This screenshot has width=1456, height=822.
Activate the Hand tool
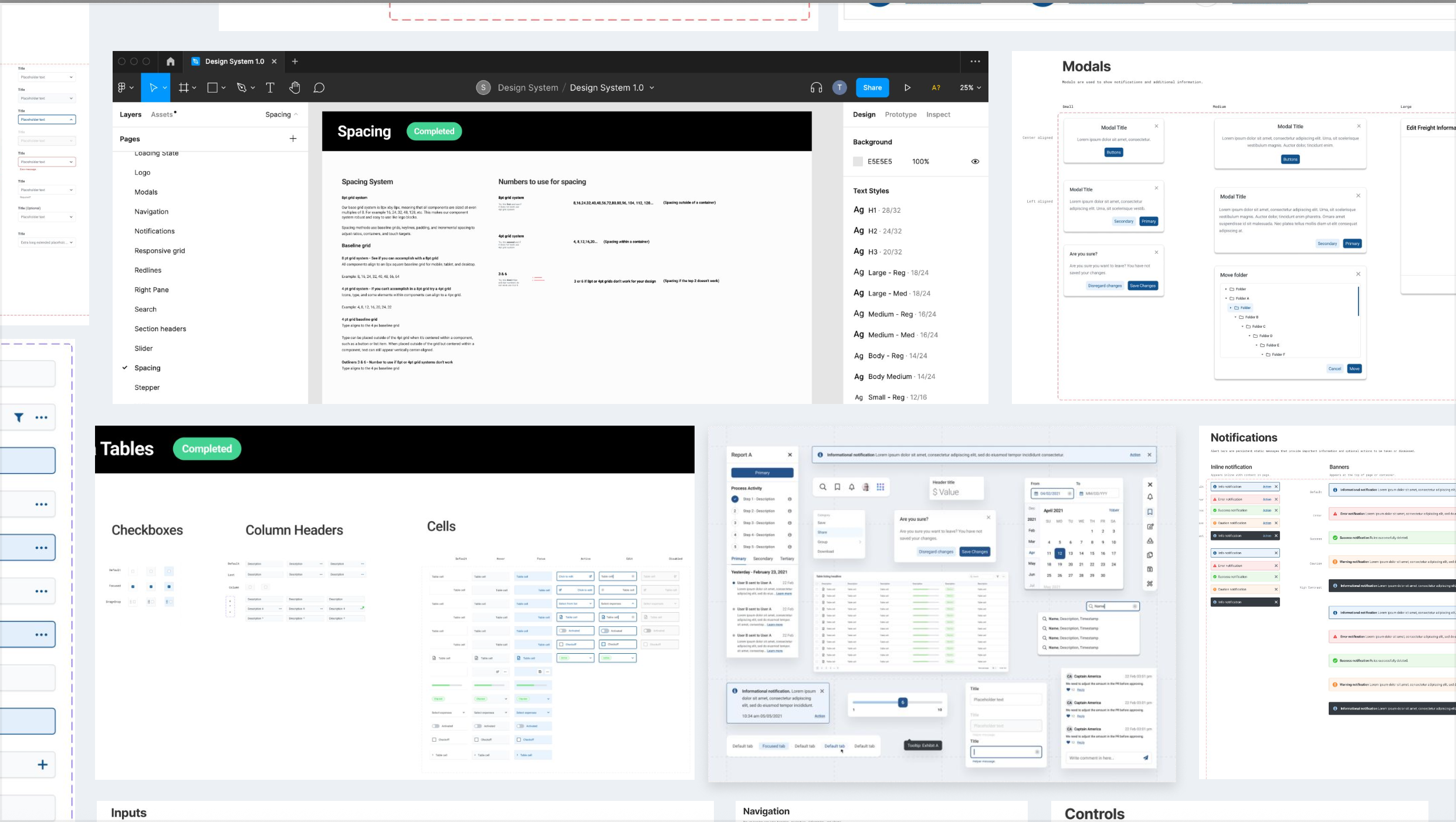tap(294, 88)
